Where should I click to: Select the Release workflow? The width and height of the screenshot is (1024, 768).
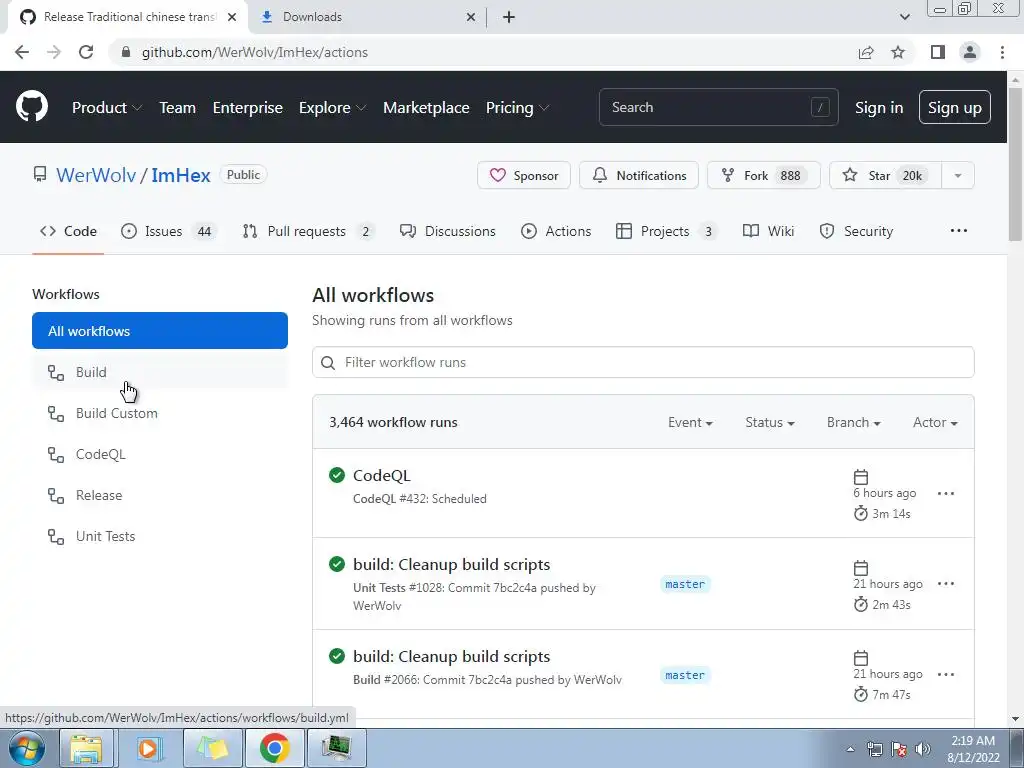[x=160, y=495]
